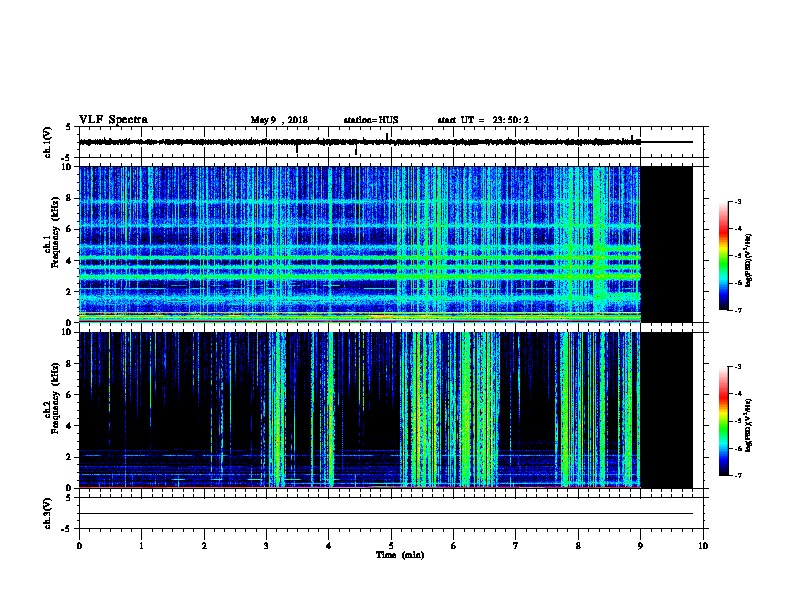
Task: Click the time axis tick label "9"
Action: [640, 546]
